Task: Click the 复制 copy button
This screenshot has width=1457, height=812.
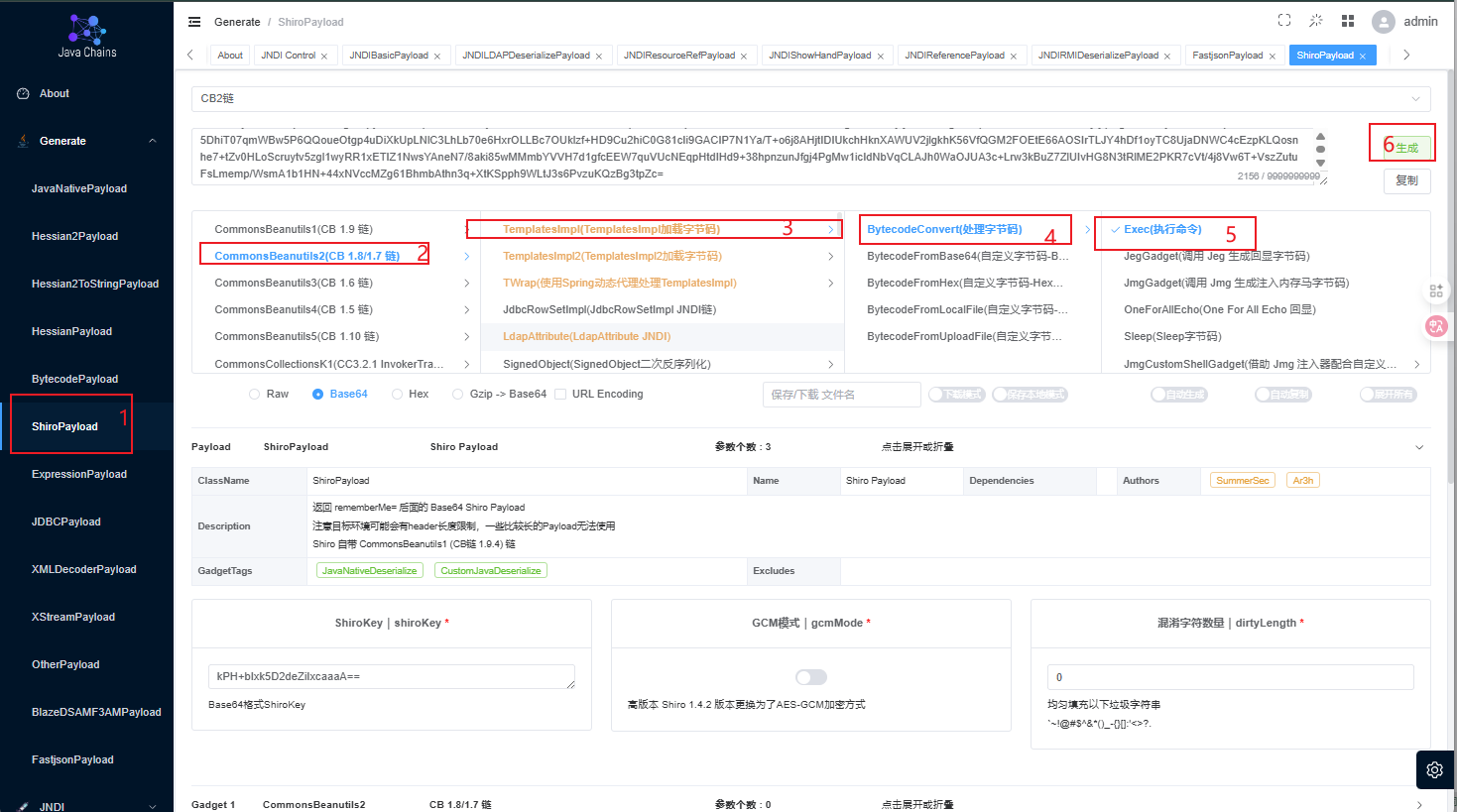Action: click(1407, 180)
